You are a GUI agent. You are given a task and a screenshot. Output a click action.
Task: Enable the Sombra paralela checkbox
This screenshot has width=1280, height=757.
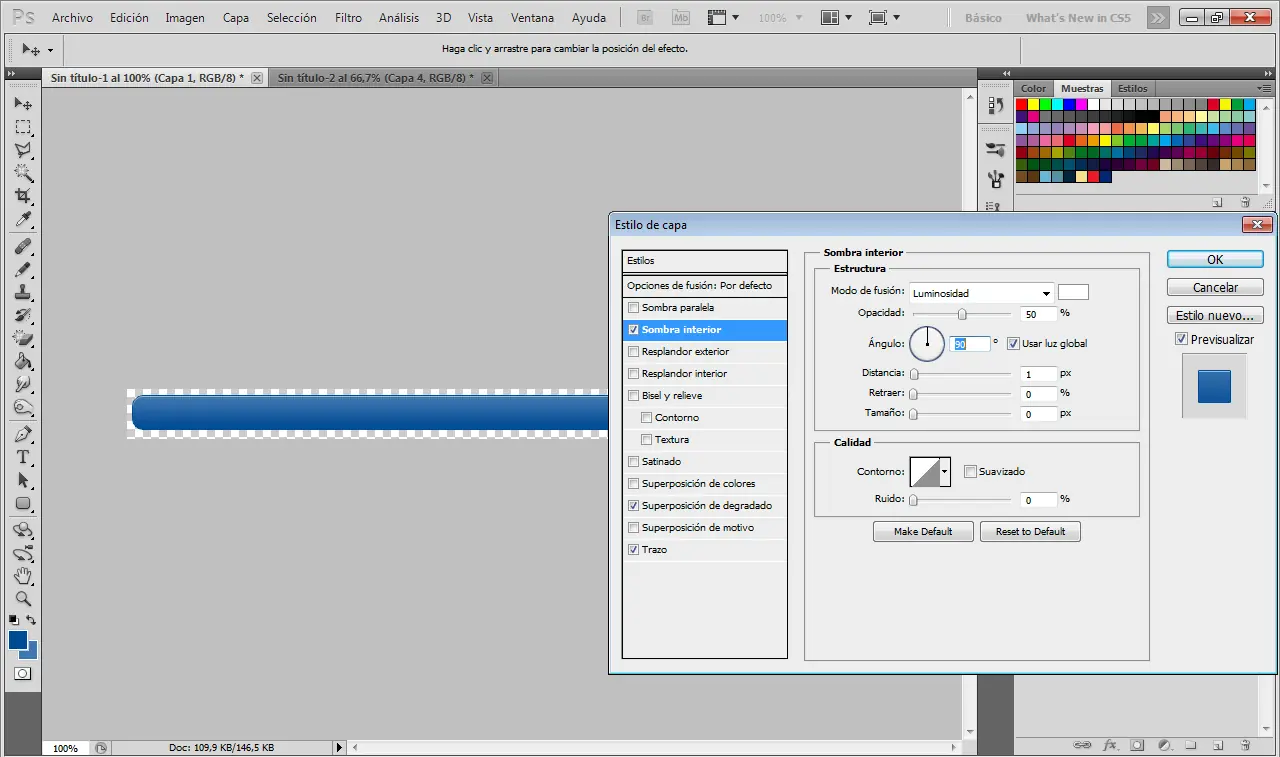[x=633, y=308]
